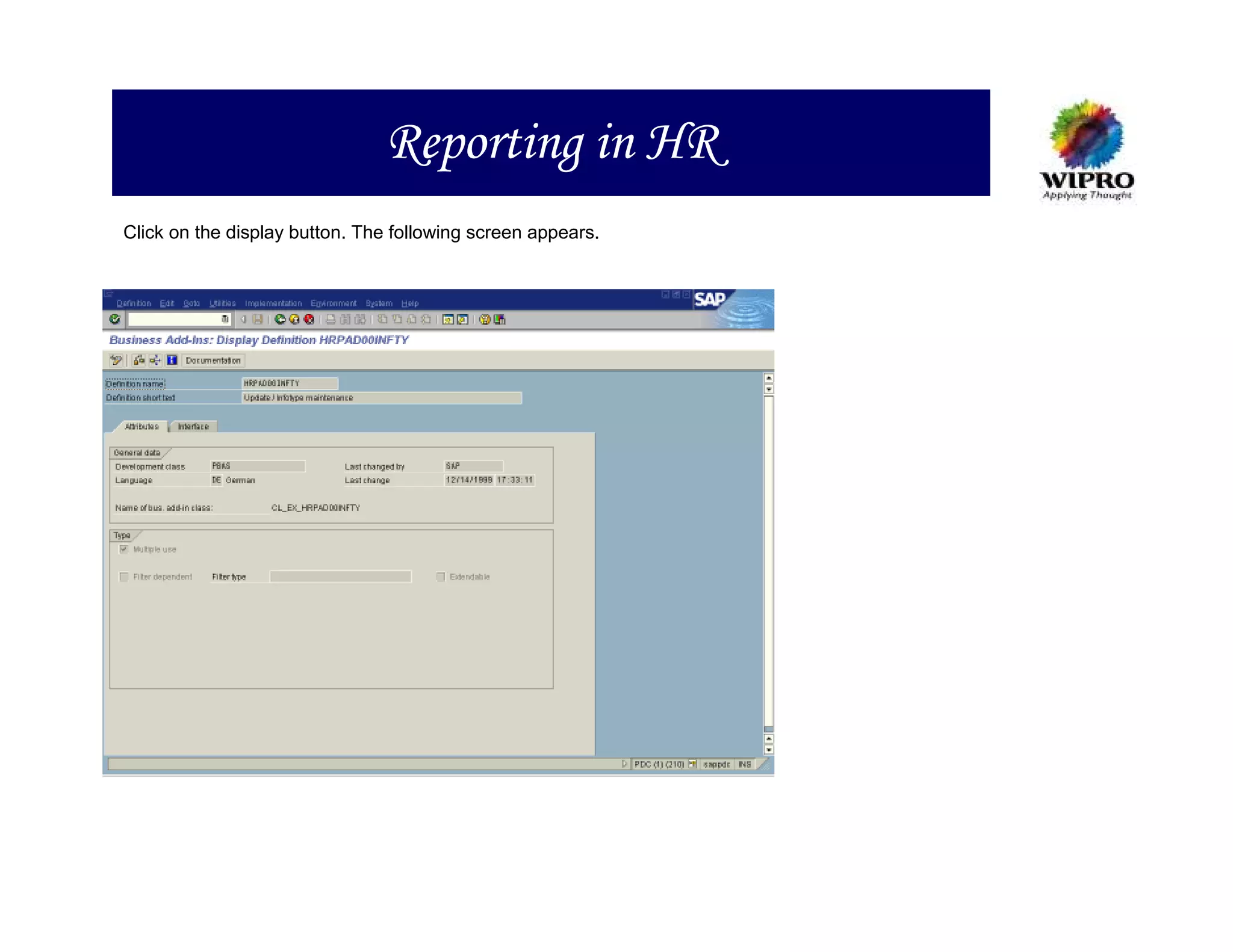Viewport: 1233px width, 952px height.
Task: Click the vertical scrollbar track
Action: pos(769,560)
